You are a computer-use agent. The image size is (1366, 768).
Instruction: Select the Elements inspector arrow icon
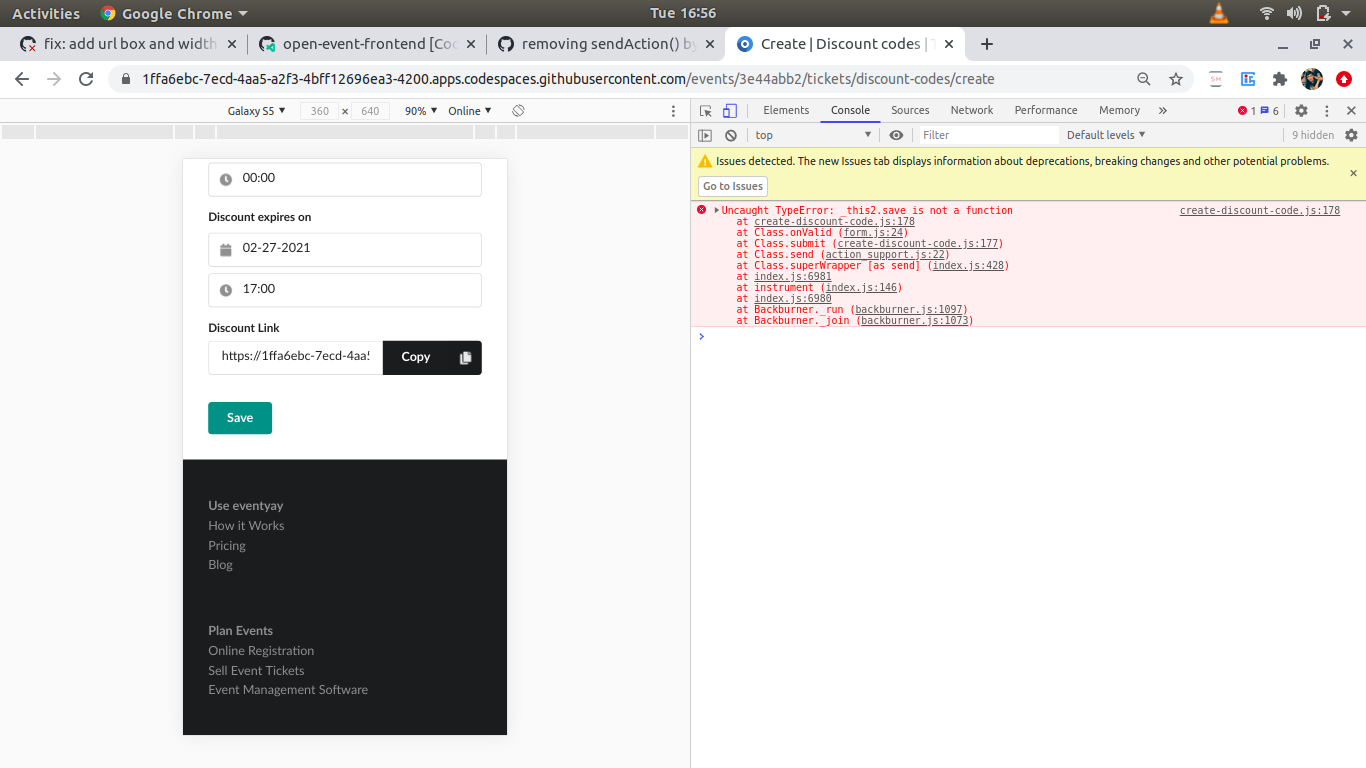[705, 110]
